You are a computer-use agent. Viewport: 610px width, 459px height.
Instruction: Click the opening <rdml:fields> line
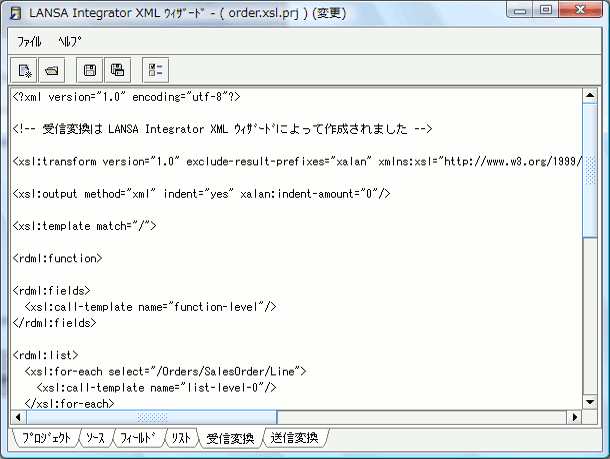click(51, 291)
